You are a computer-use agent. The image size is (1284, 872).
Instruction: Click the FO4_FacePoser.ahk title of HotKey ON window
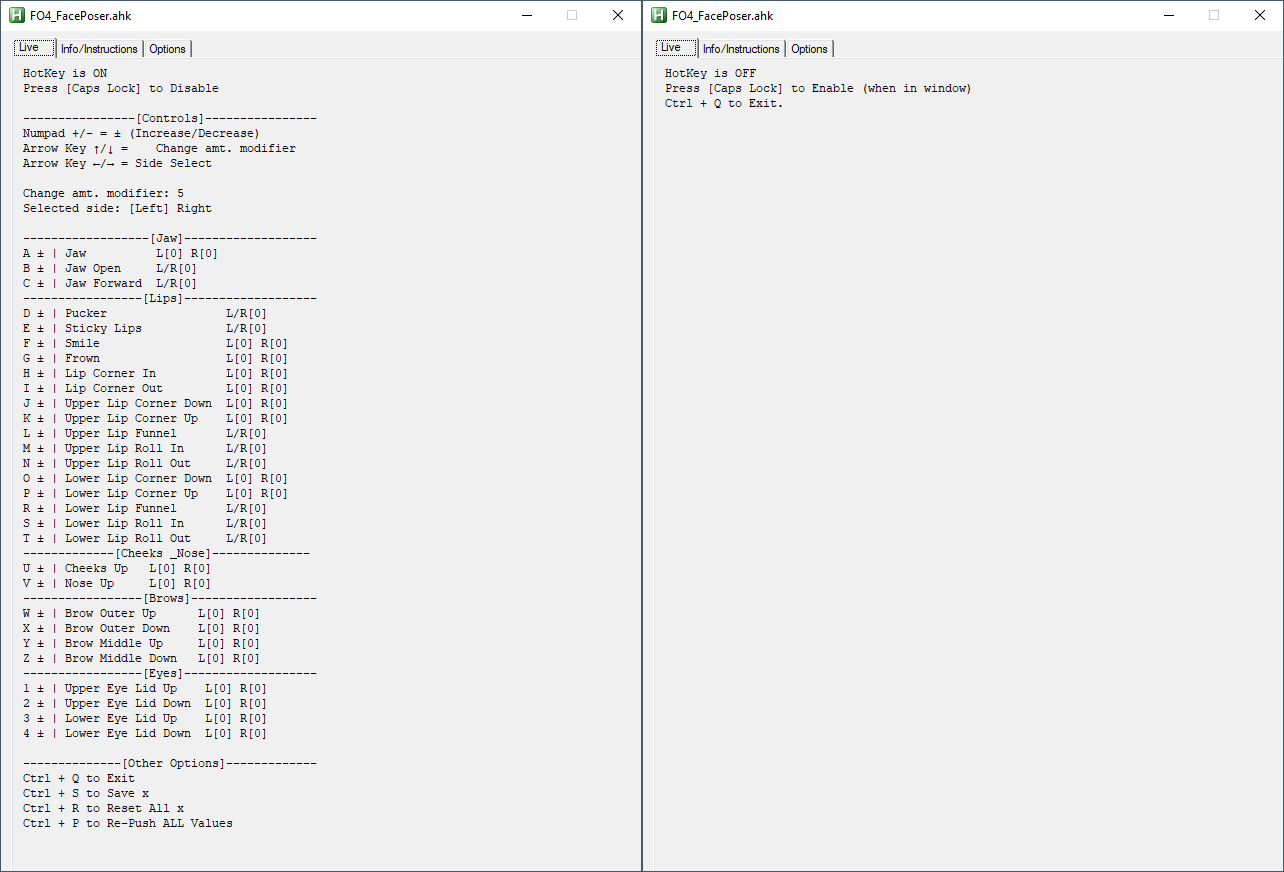tap(81, 15)
